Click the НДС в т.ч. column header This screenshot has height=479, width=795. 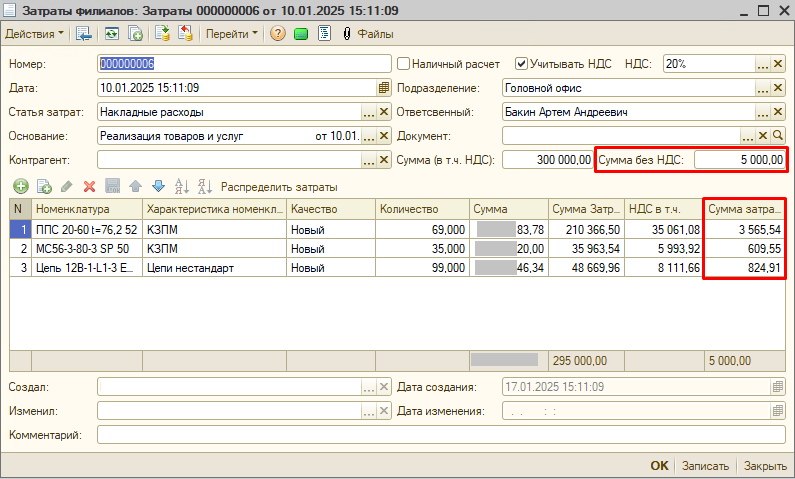coord(663,209)
